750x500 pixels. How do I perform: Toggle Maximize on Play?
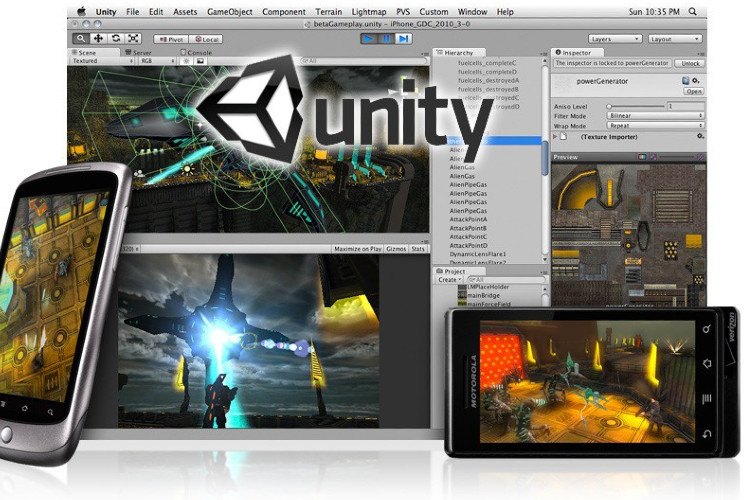coord(357,249)
